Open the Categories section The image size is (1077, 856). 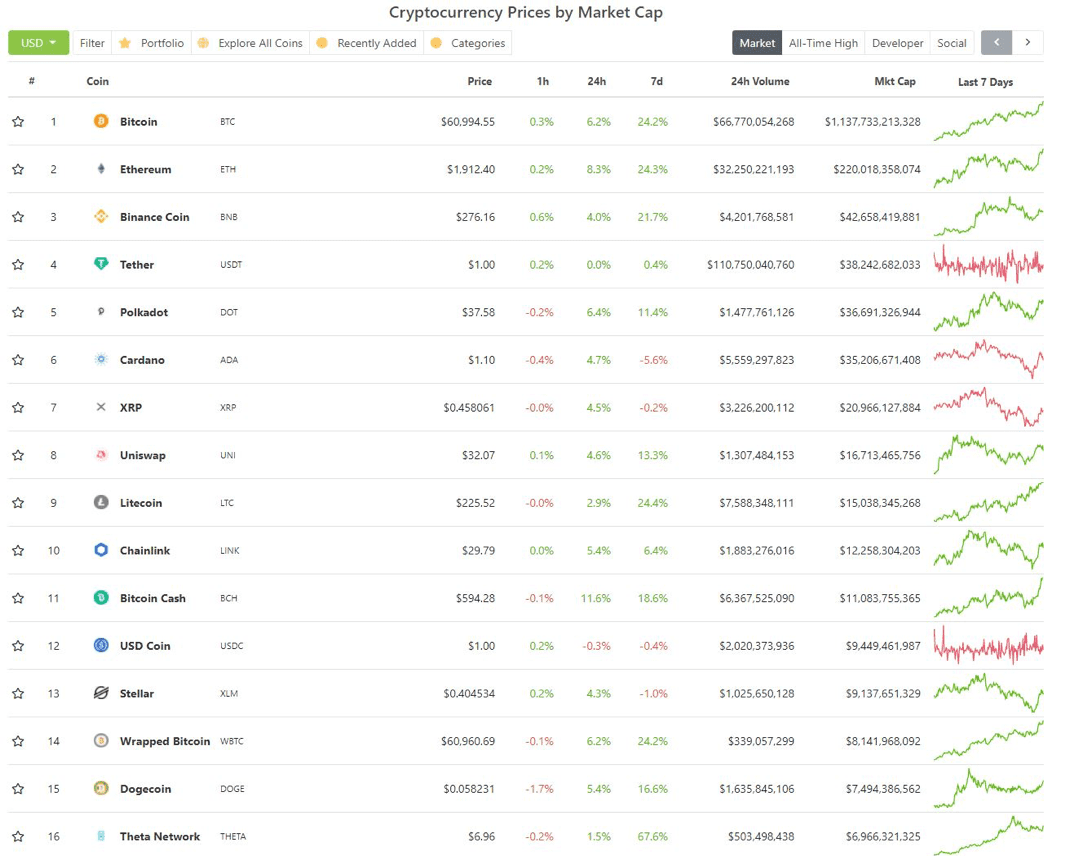point(468,43)
